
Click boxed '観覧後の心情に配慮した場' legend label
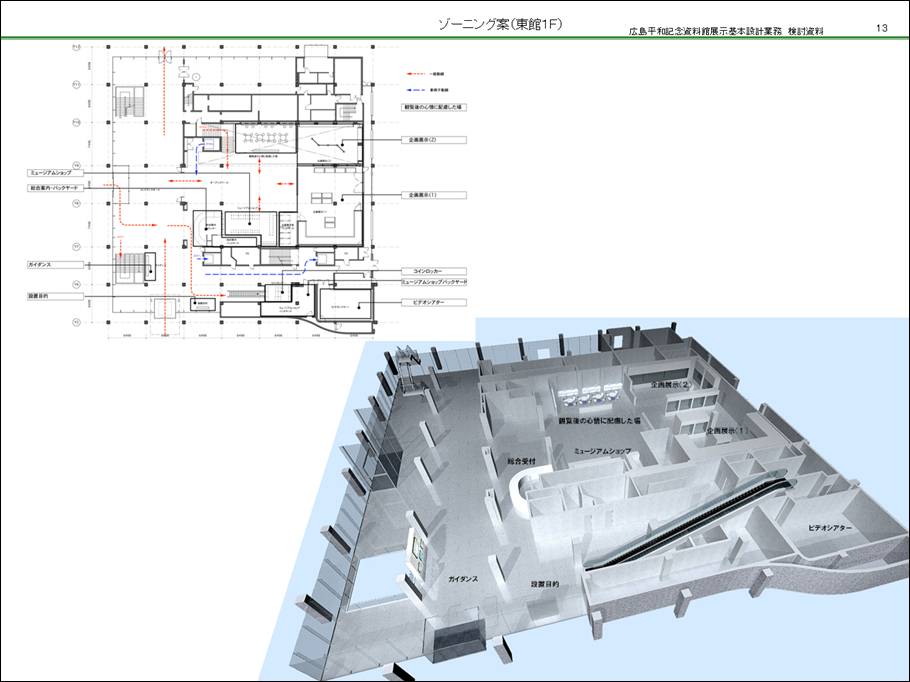click(435, 107)
